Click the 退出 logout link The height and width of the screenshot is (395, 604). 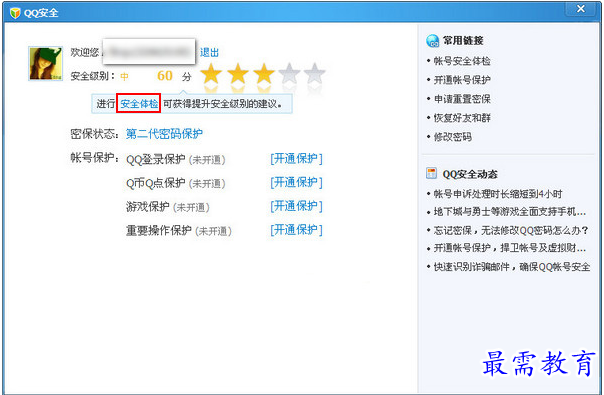pyautogui.click(x=209, y=52)
